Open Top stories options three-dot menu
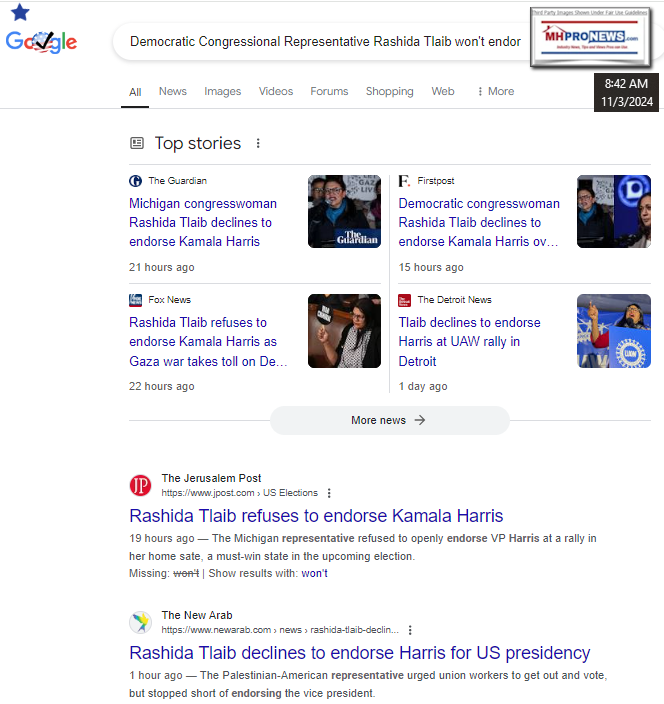The image size is (664, 704). coord(258,143)
